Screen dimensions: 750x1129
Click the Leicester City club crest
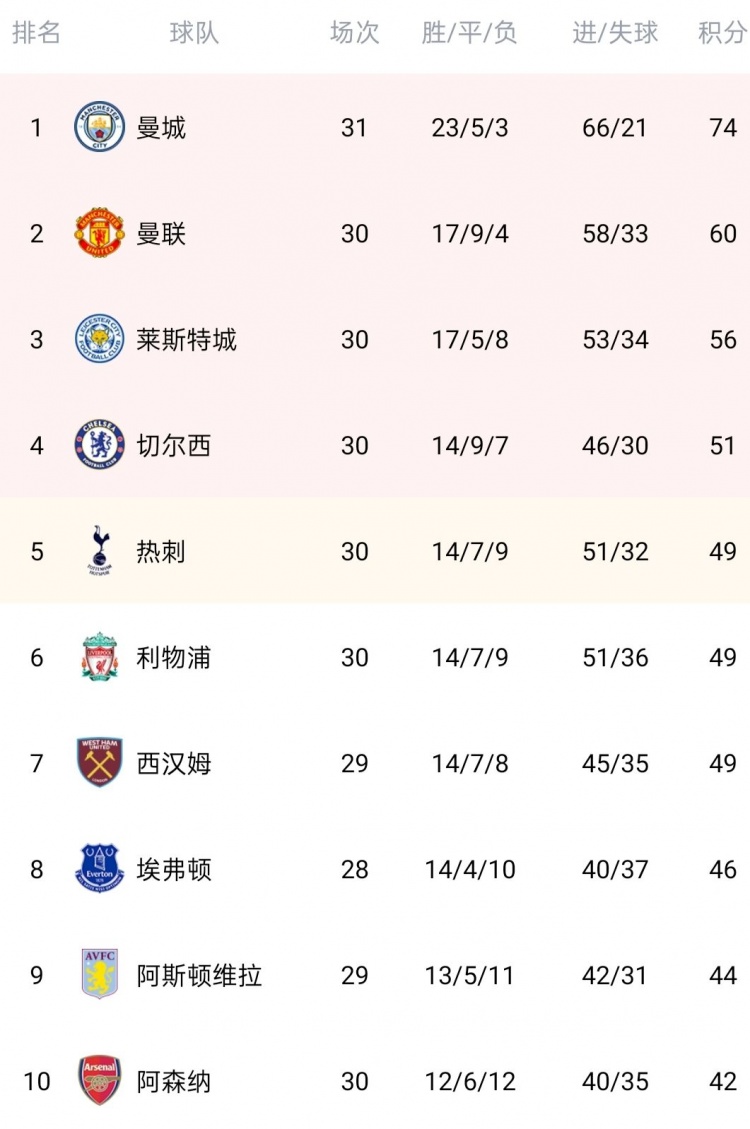tap(99, 338)
